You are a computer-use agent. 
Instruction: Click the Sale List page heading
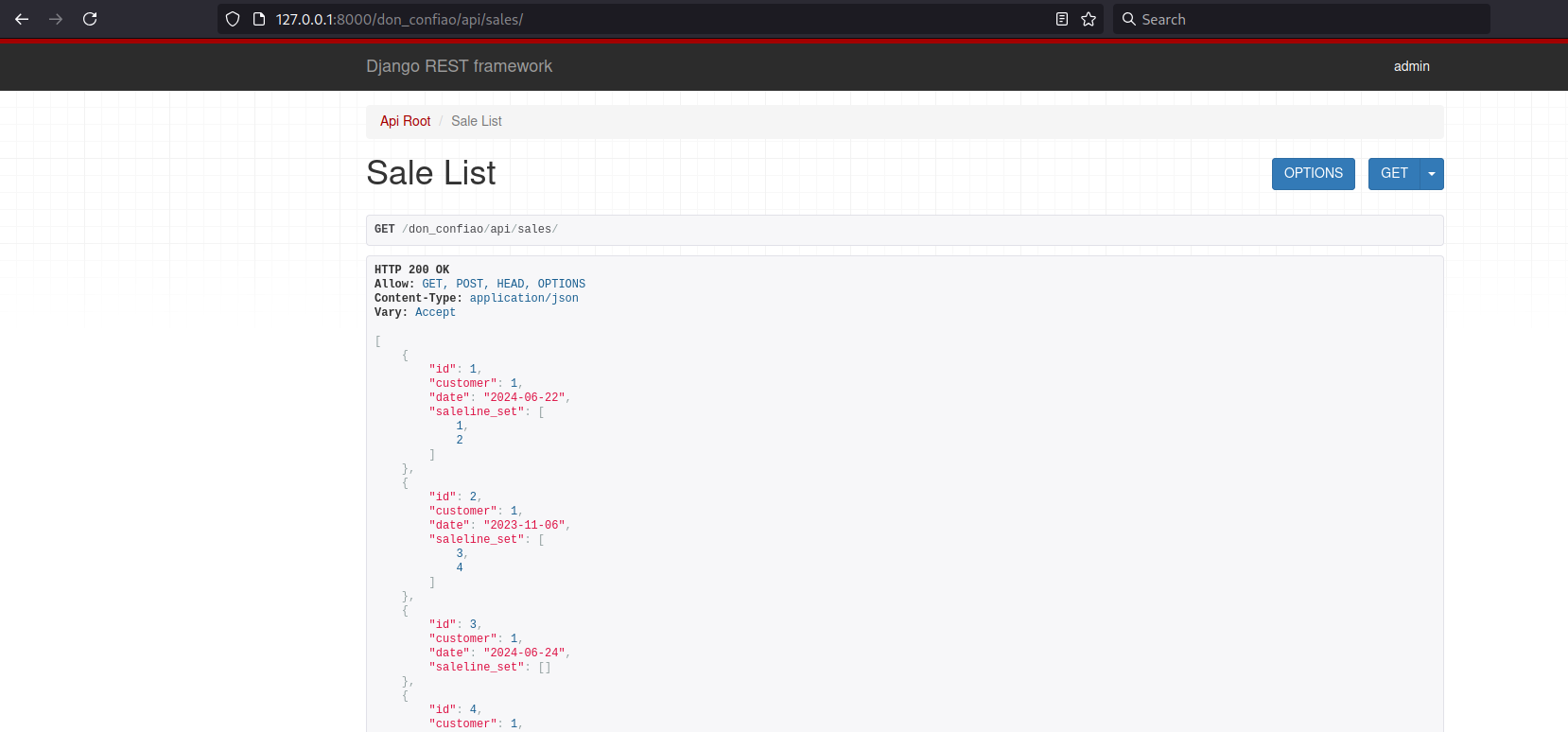pyautogui.click(x=431, y=173)
